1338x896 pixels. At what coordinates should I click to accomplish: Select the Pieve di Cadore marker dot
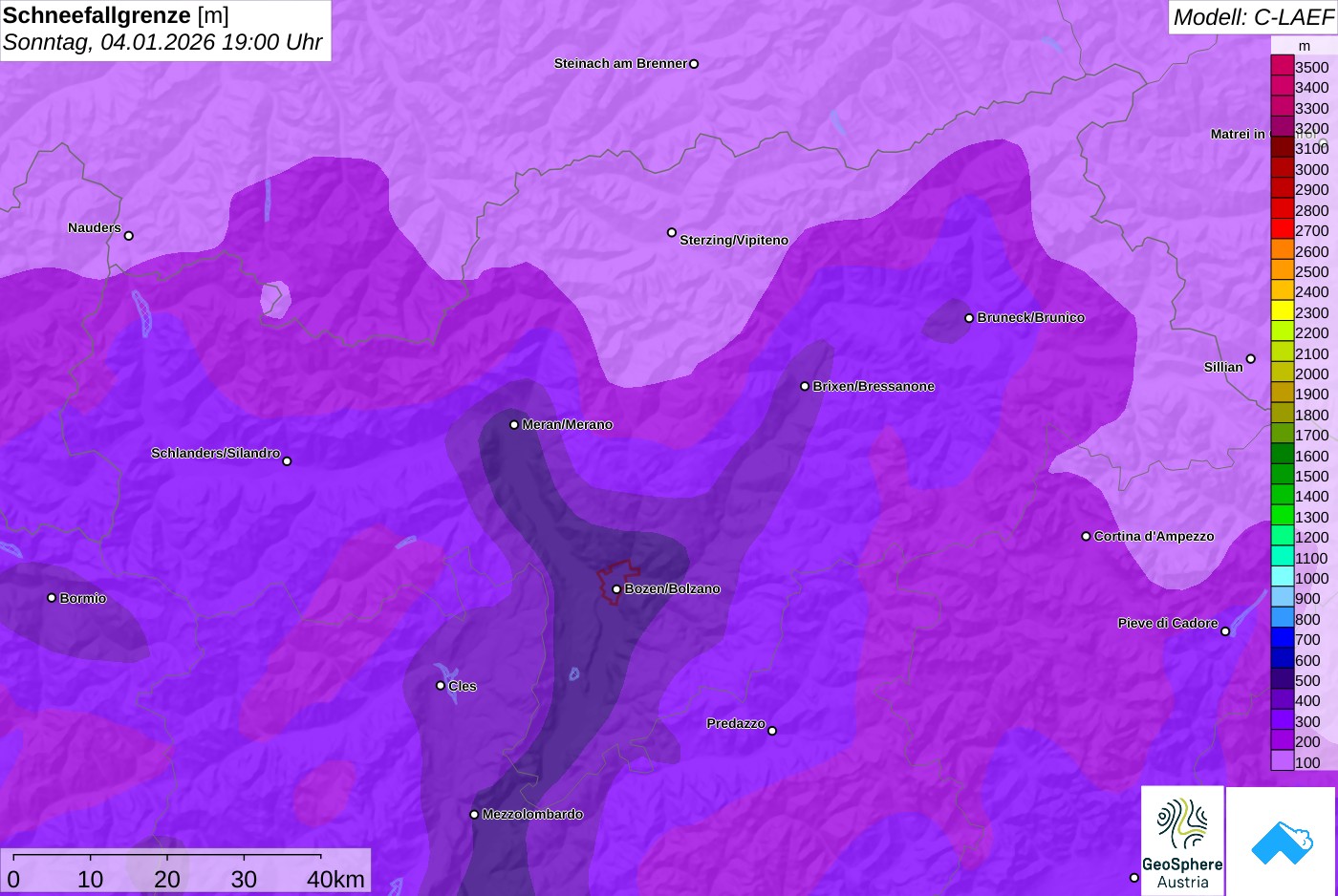click(x=1225, y=631)
